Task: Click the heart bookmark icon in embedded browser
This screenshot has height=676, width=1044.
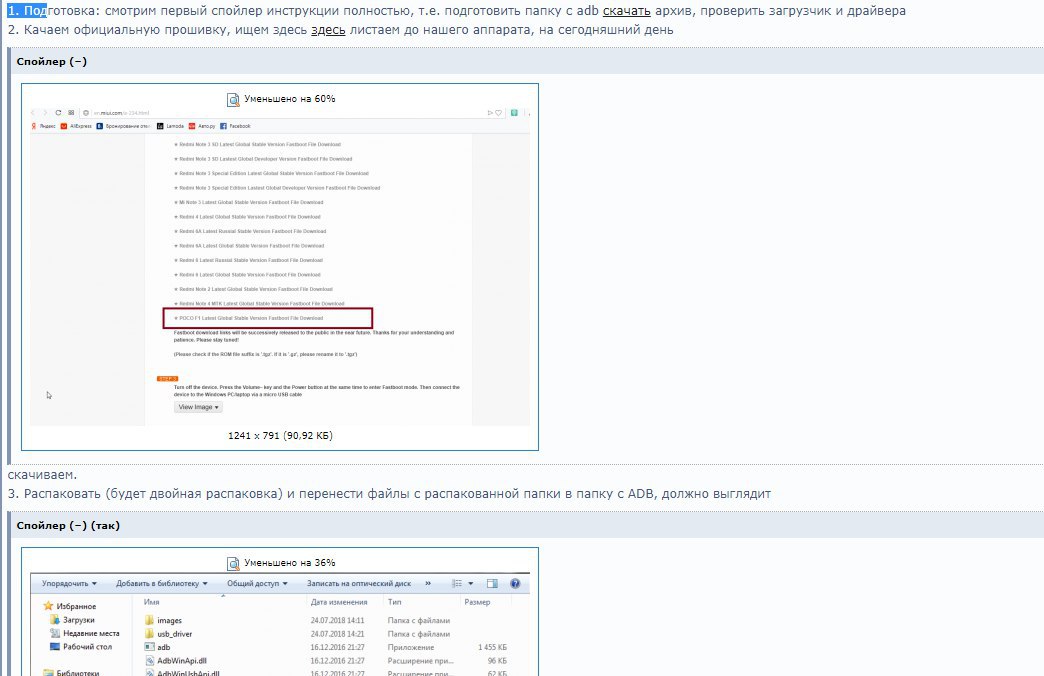Action: pyautogui.click(x=498, y=113)
